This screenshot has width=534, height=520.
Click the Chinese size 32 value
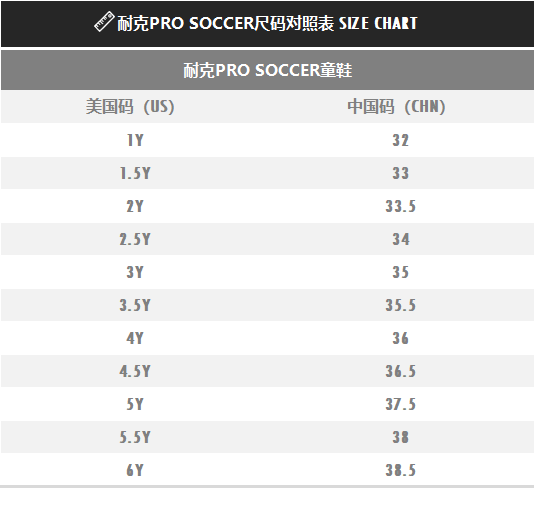coord(400,140)
